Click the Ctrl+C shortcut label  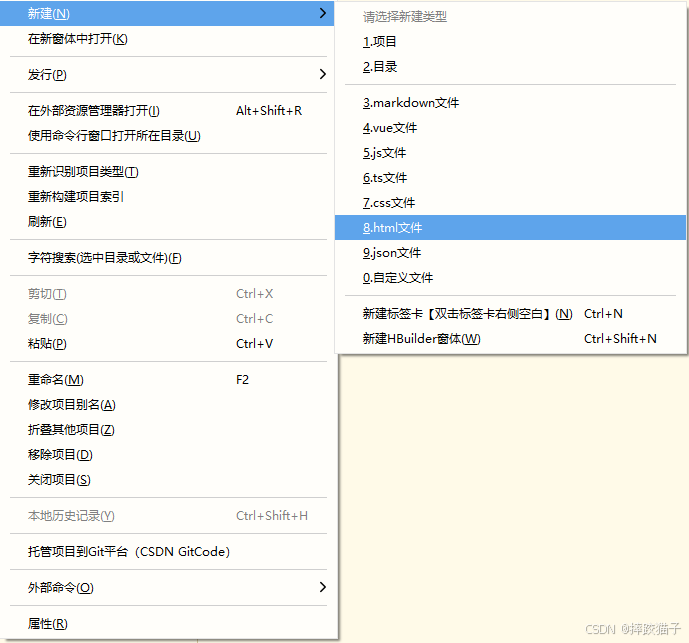coord(254,319)
